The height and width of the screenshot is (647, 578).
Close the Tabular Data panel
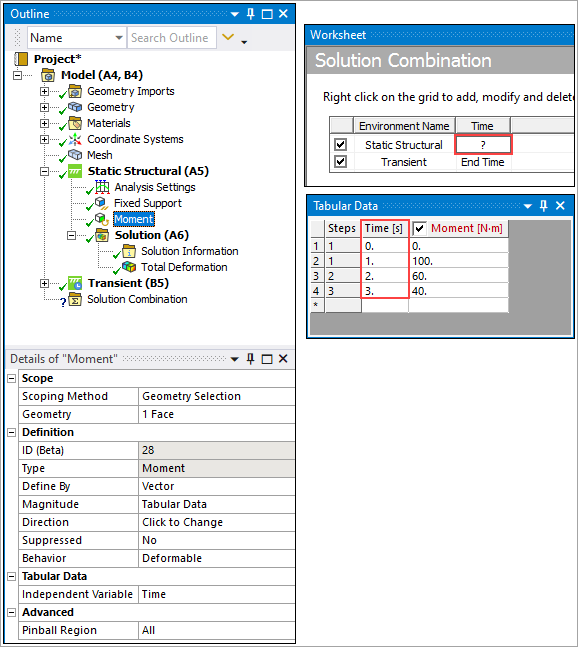click(560, 205)
